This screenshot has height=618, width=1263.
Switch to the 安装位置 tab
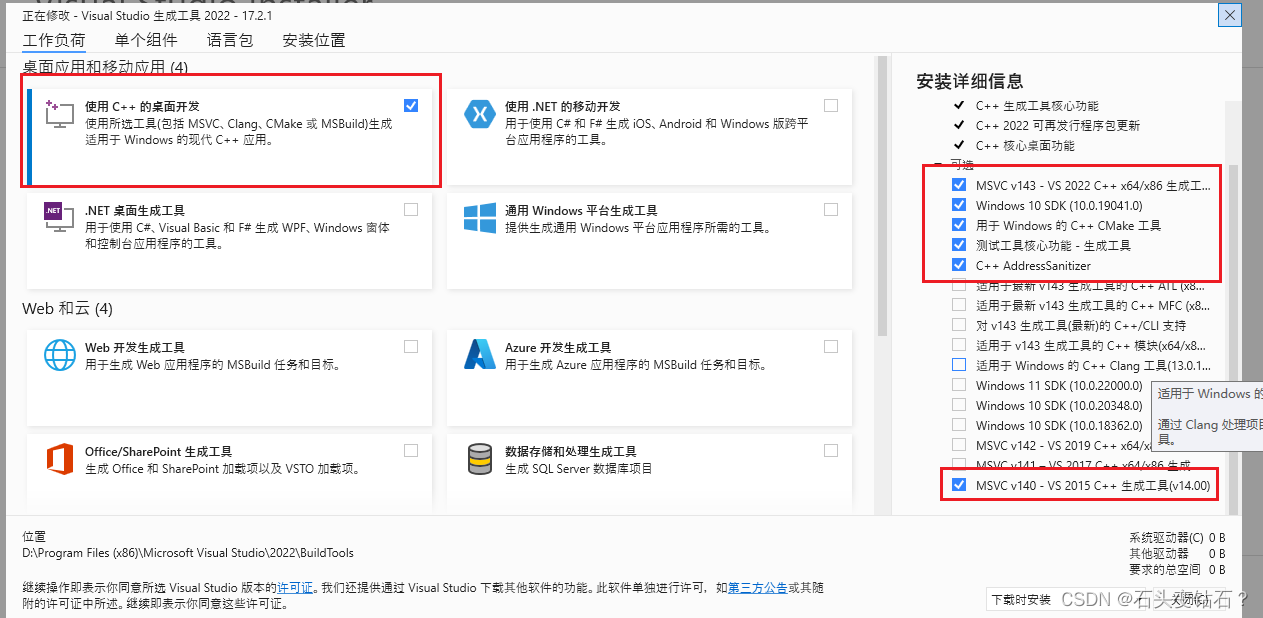[314, 41]
